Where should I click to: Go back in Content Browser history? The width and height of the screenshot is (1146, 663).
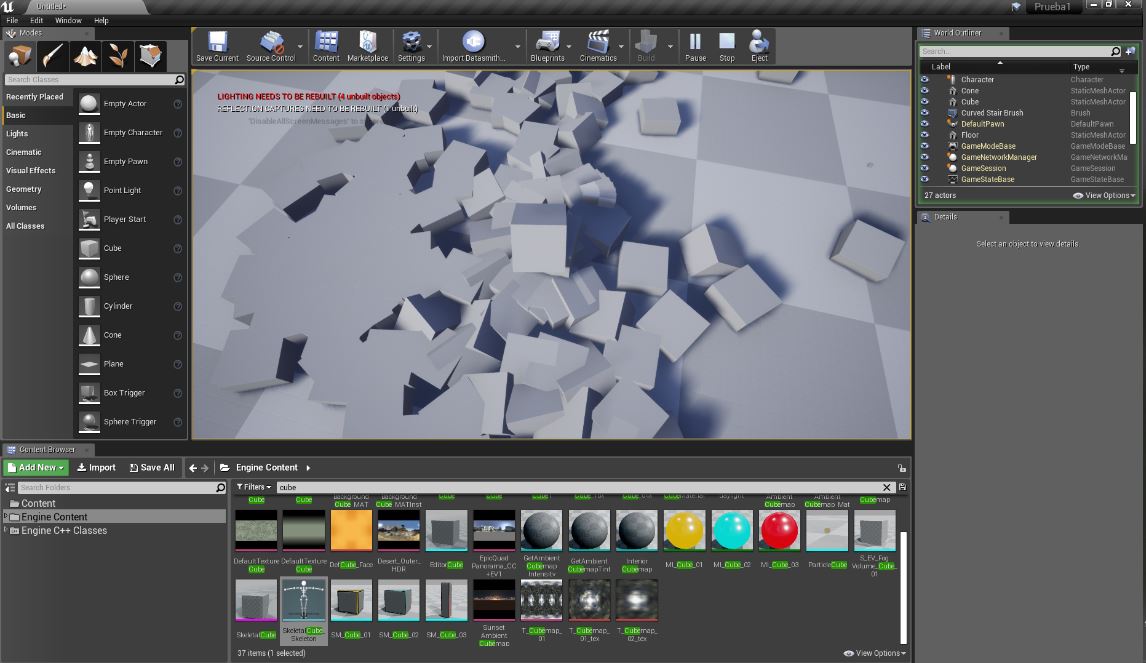193,468
